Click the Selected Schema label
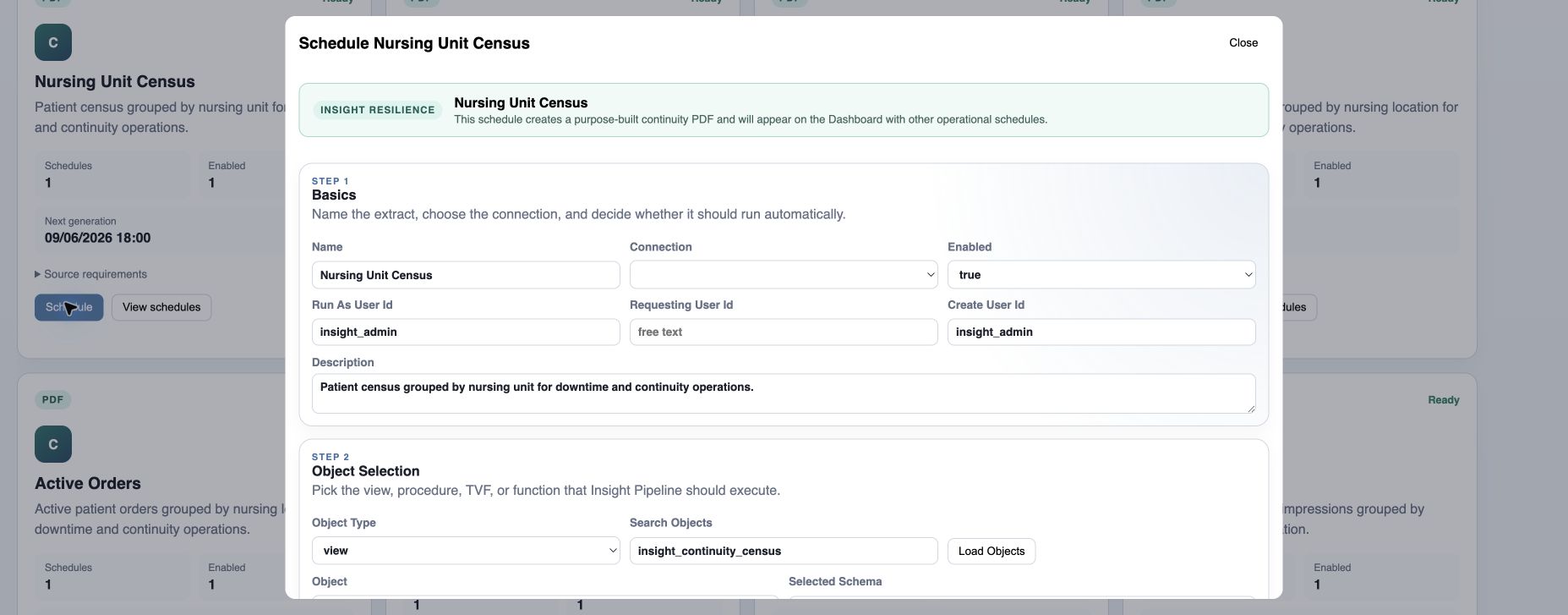The image size is (1568, 615). 835,582
